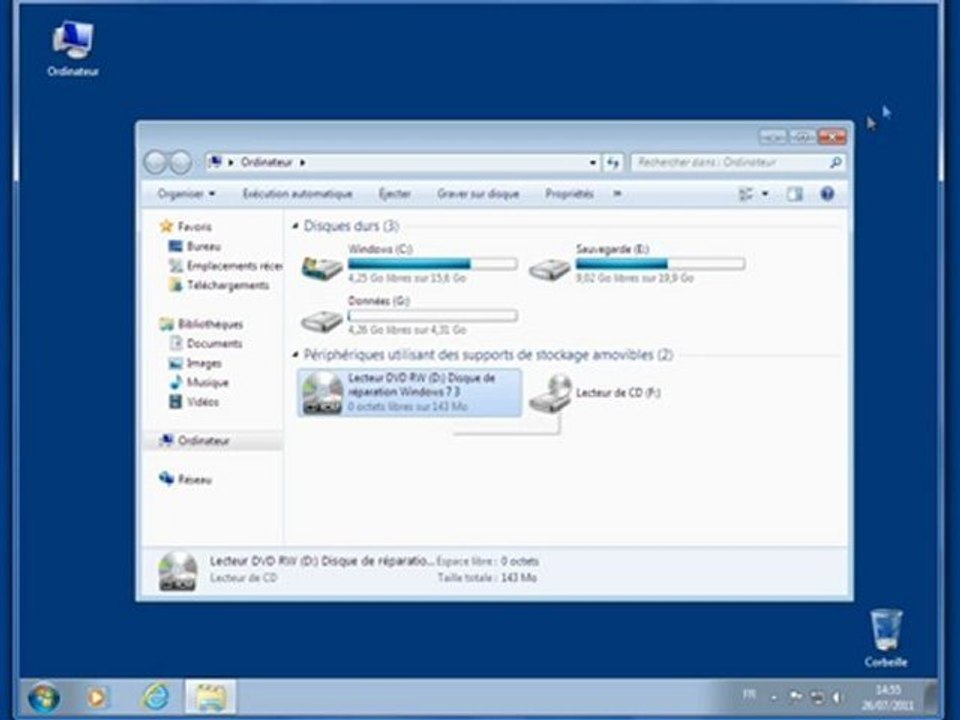Expand the breadcrumb arrow after Ordinateur

(302, 162)
